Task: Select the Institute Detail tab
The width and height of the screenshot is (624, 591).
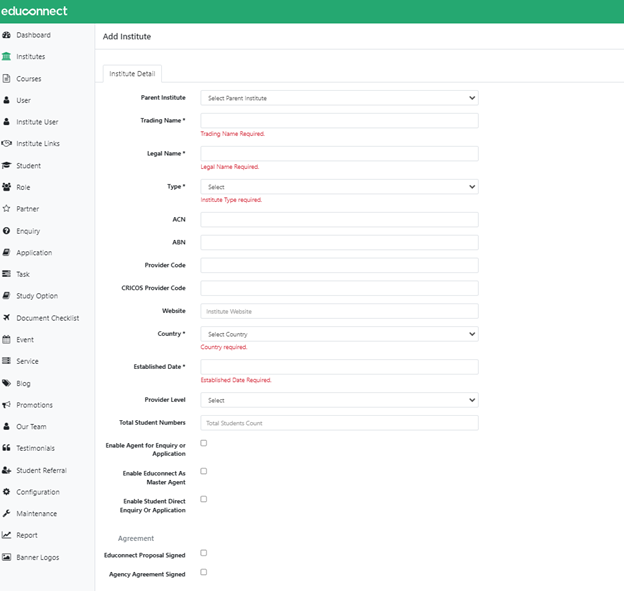Action: 132,74
